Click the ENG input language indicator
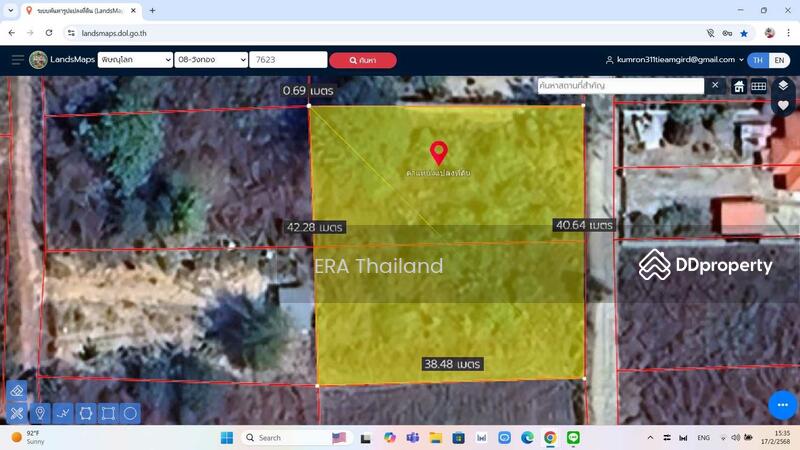 click(x=704, y=438)
